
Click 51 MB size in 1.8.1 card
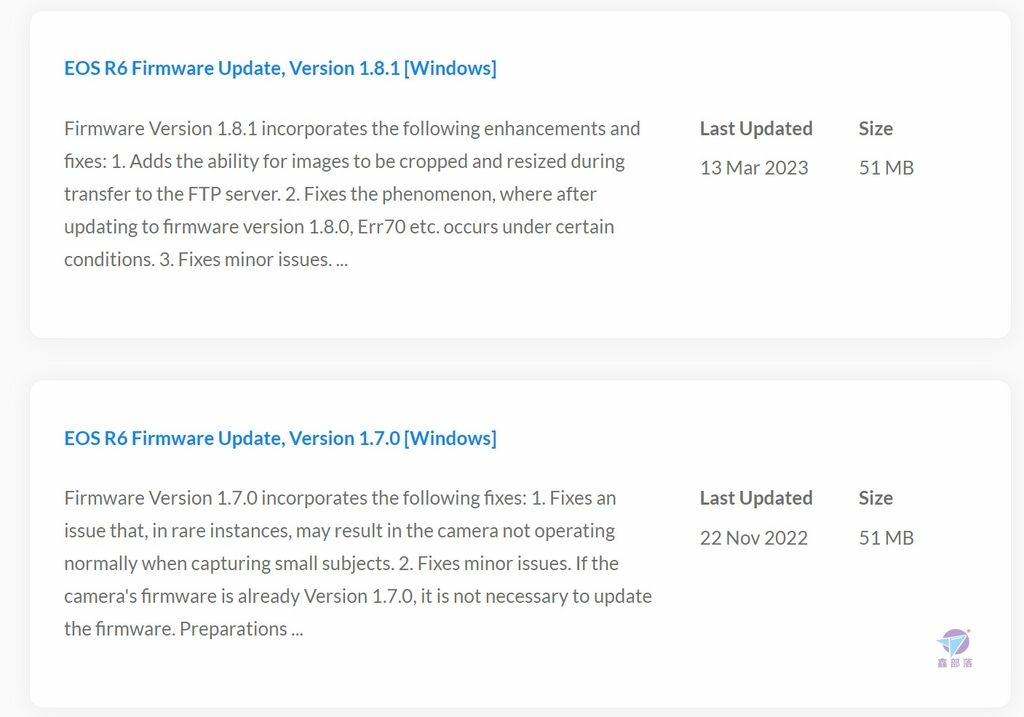pyautogui.click(x=886, y=168)
